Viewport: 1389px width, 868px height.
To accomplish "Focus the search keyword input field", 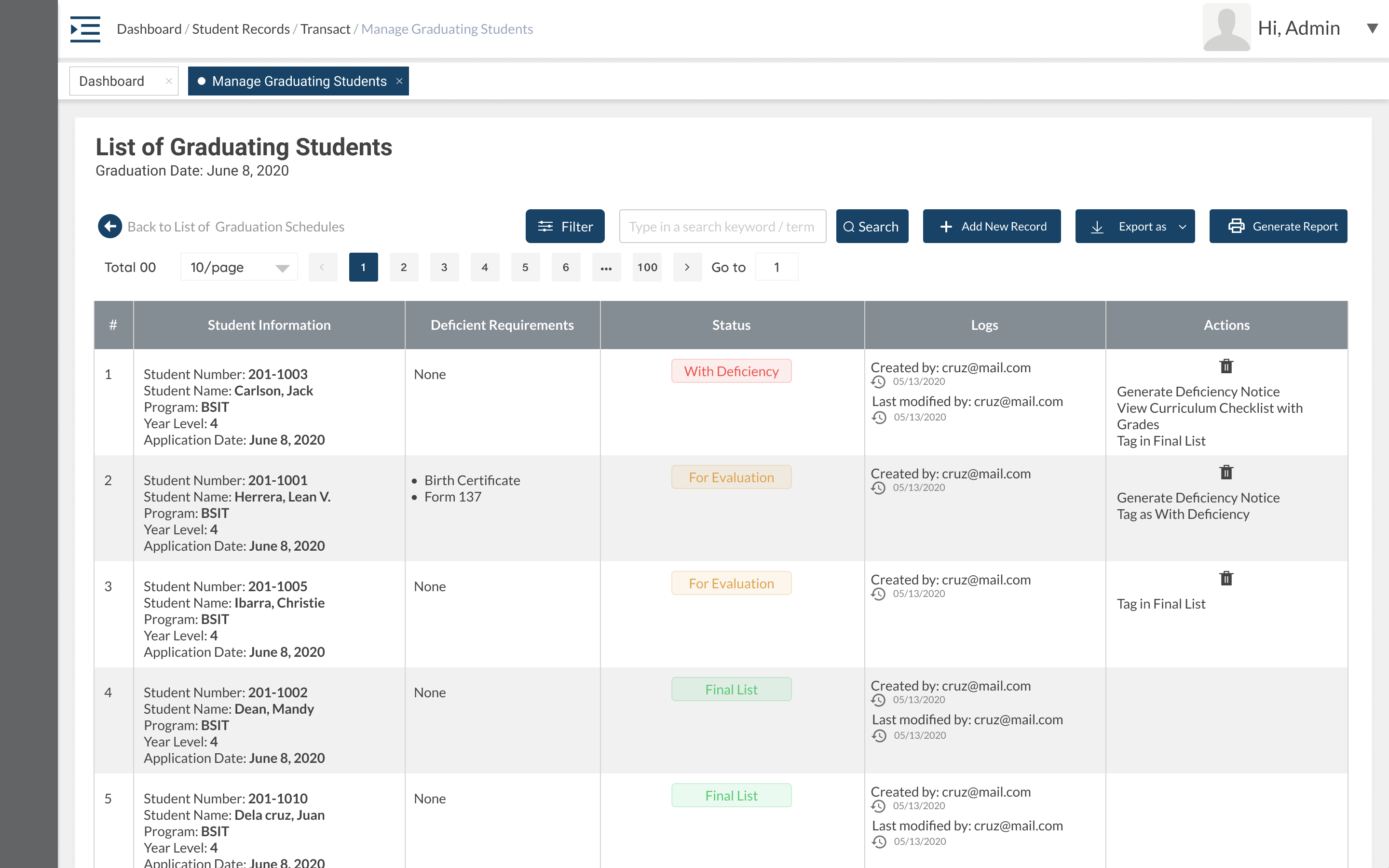I will pos(722,226).
